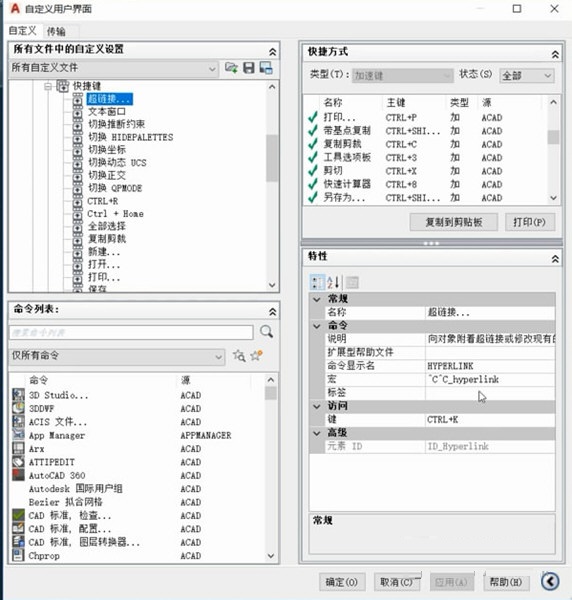Click the green checkmark for 打印... shortcut

point(313,117)
